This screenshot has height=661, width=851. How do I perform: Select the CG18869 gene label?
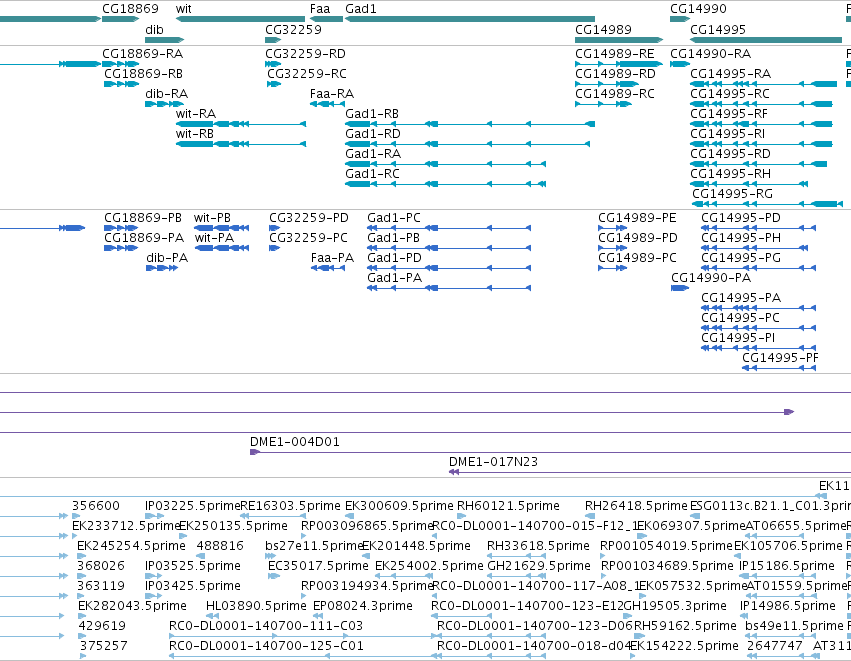130,9
